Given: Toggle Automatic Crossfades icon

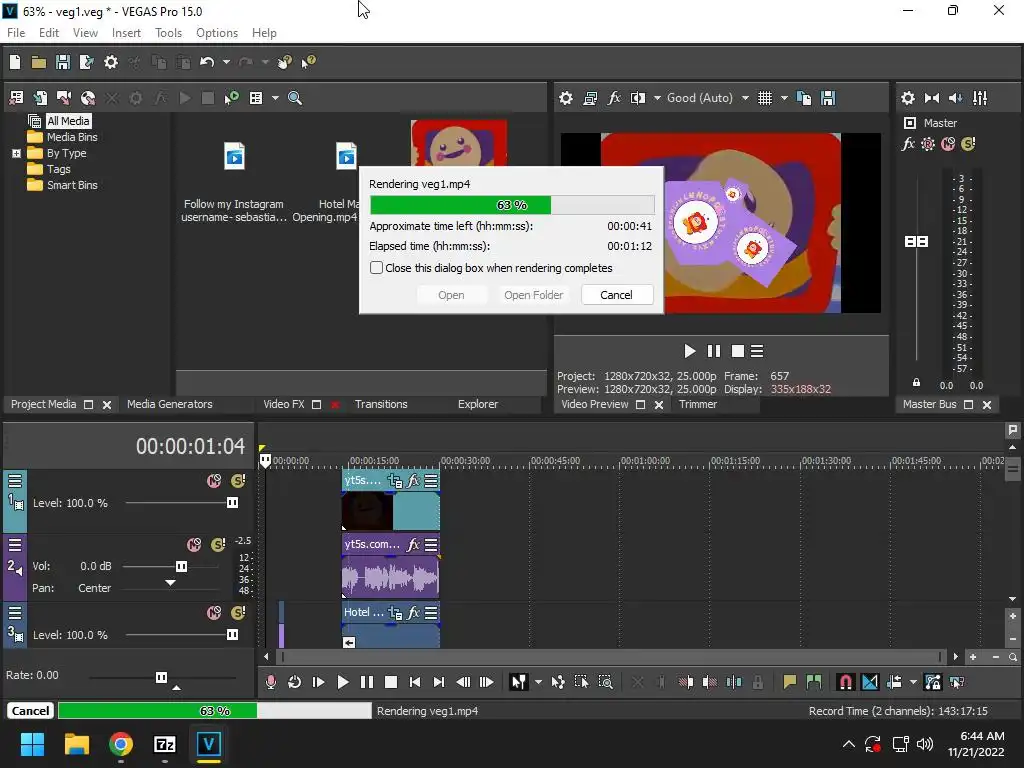Looking at the screenshot, I should click(x=870, y=682).
